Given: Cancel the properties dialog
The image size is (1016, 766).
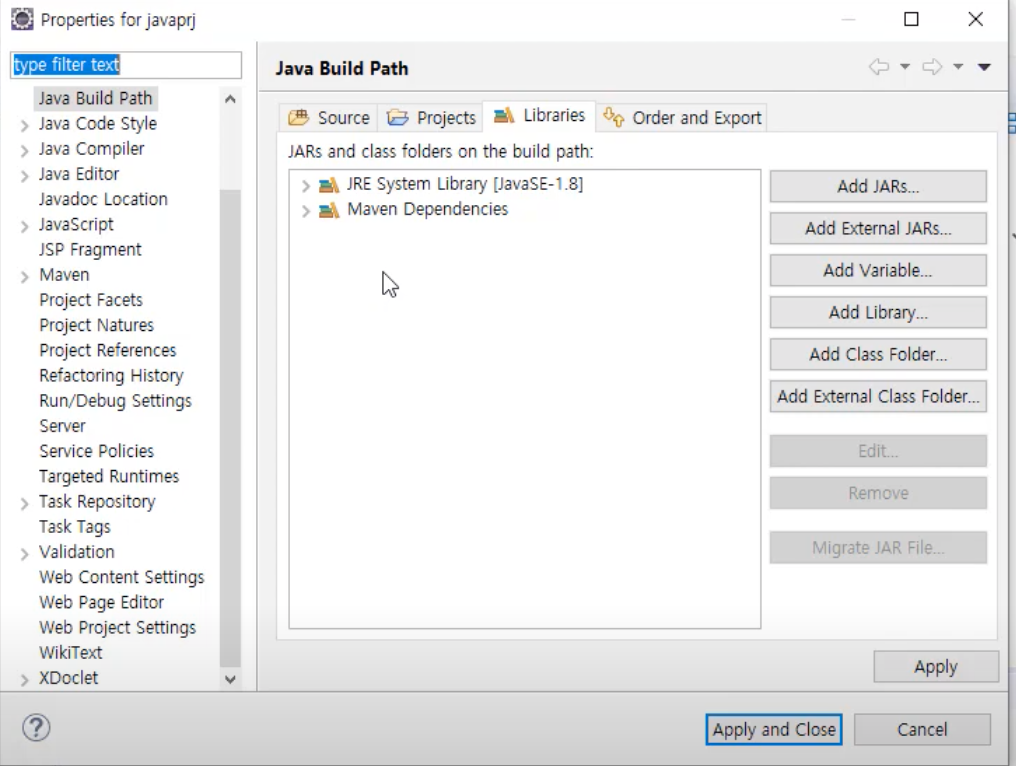Looking at the screenshot, I should coord(922,730).
